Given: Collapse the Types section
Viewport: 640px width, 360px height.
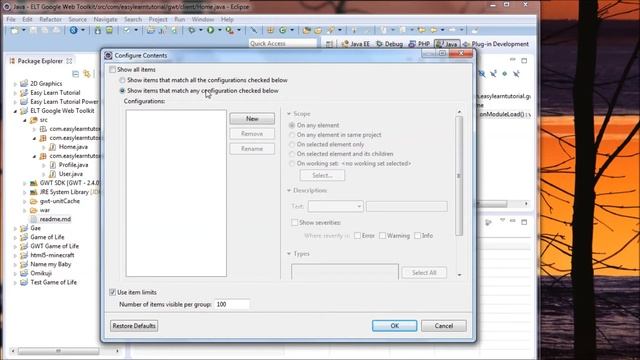Looking at the screenshot, I should click(289, 254).
